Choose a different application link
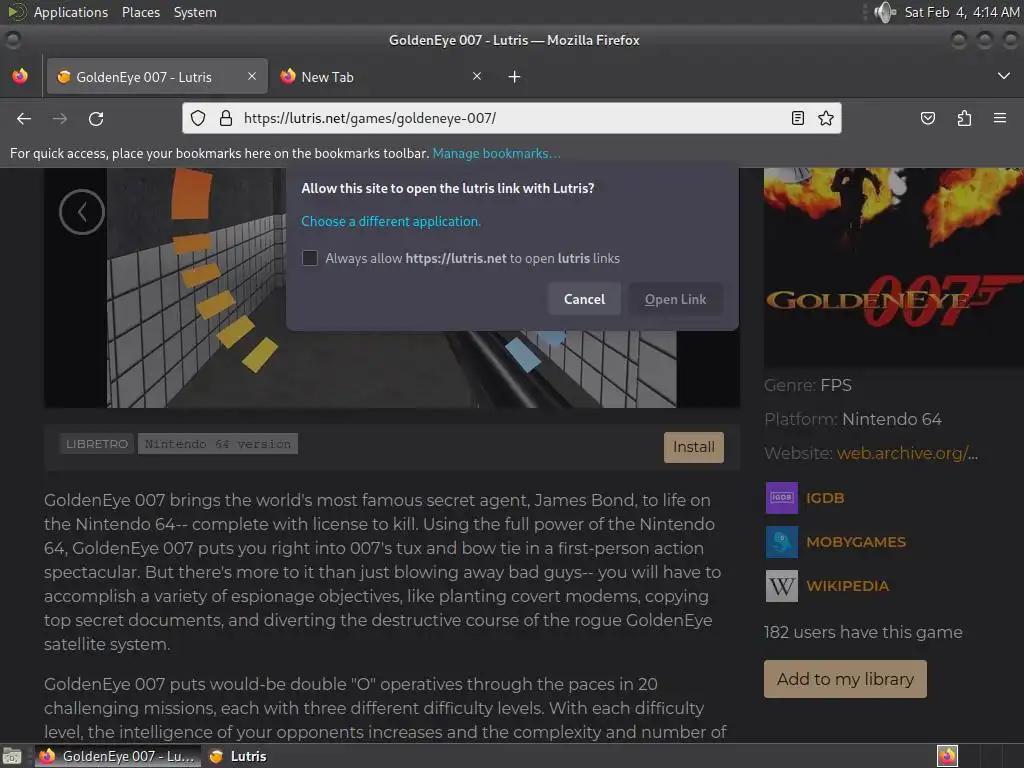This screenshot has height=768, width=1024. coord(391,221)
